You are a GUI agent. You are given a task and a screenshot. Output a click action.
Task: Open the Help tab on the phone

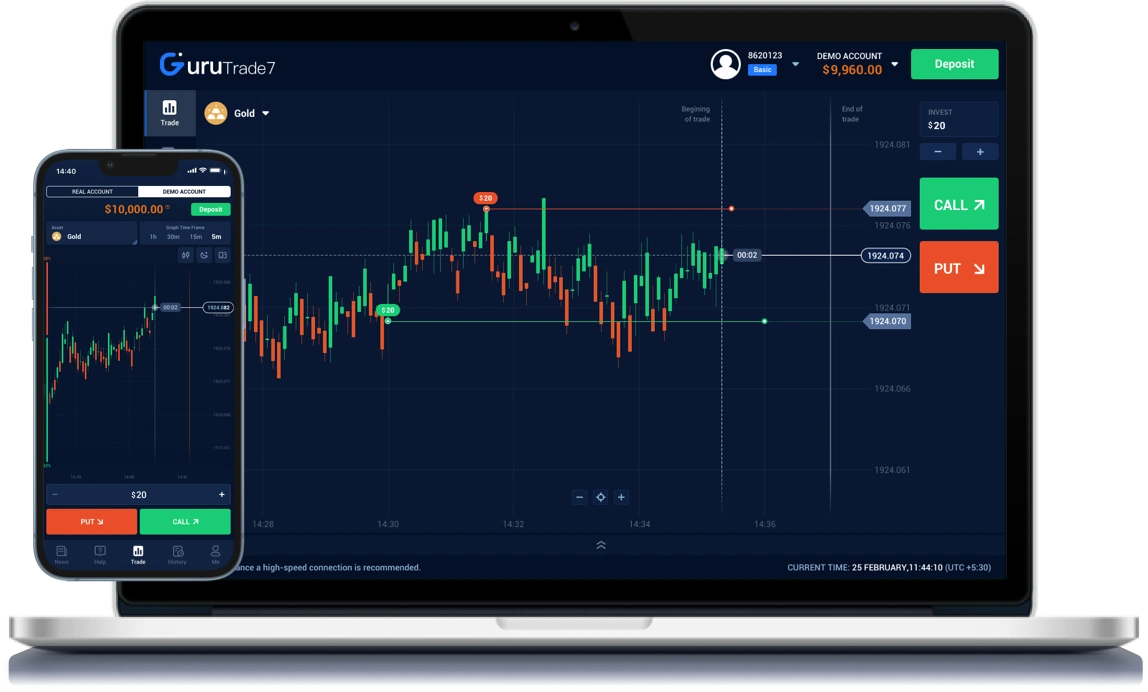100,554
